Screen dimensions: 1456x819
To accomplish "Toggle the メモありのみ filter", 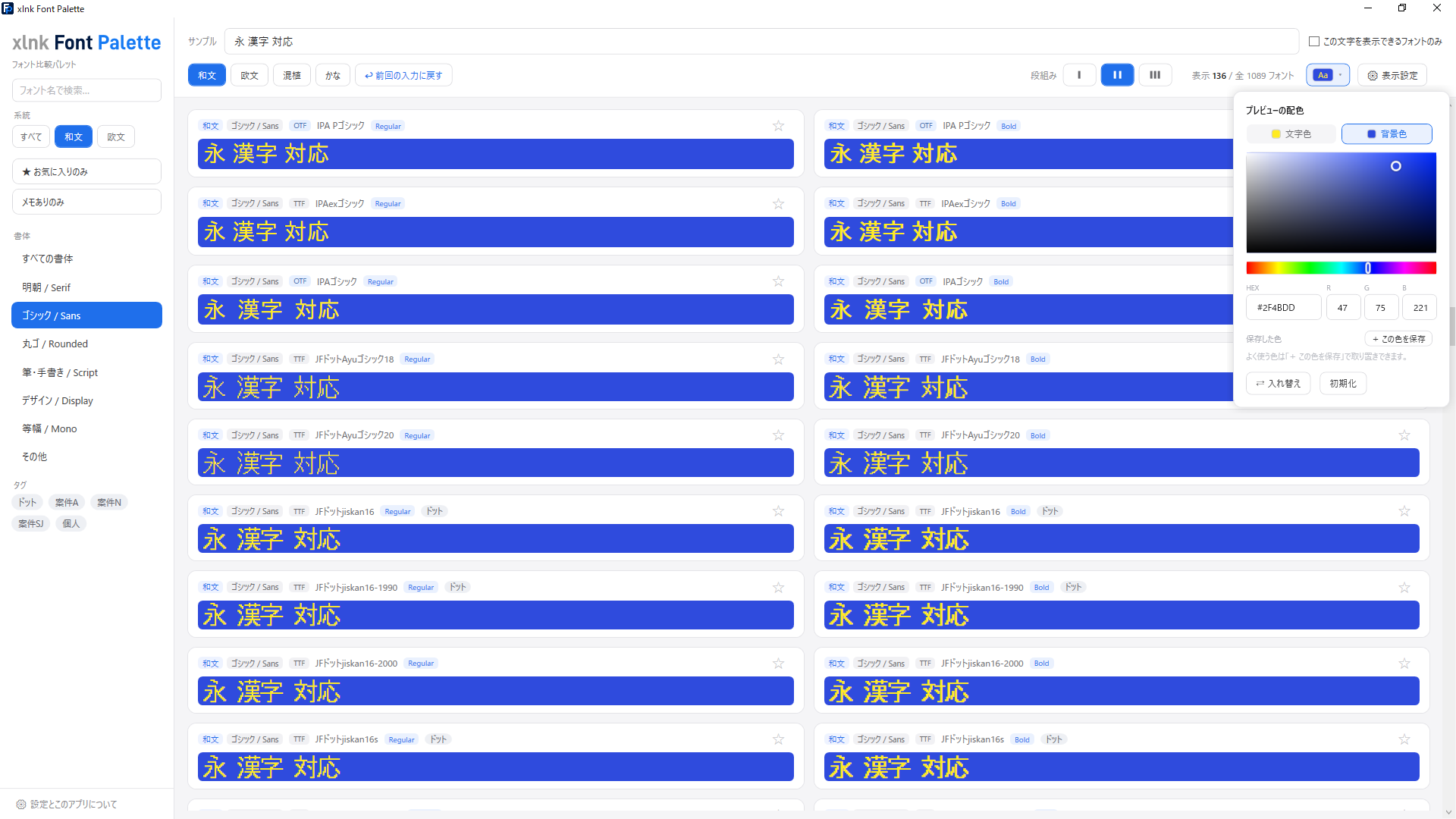I will coord(86,202).
